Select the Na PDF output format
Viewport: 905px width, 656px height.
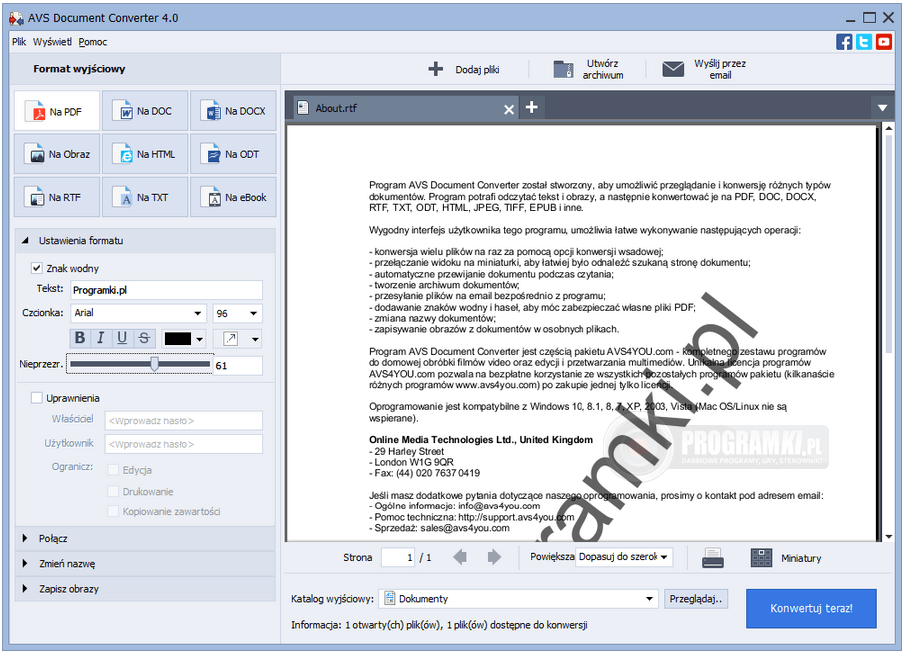57,111
